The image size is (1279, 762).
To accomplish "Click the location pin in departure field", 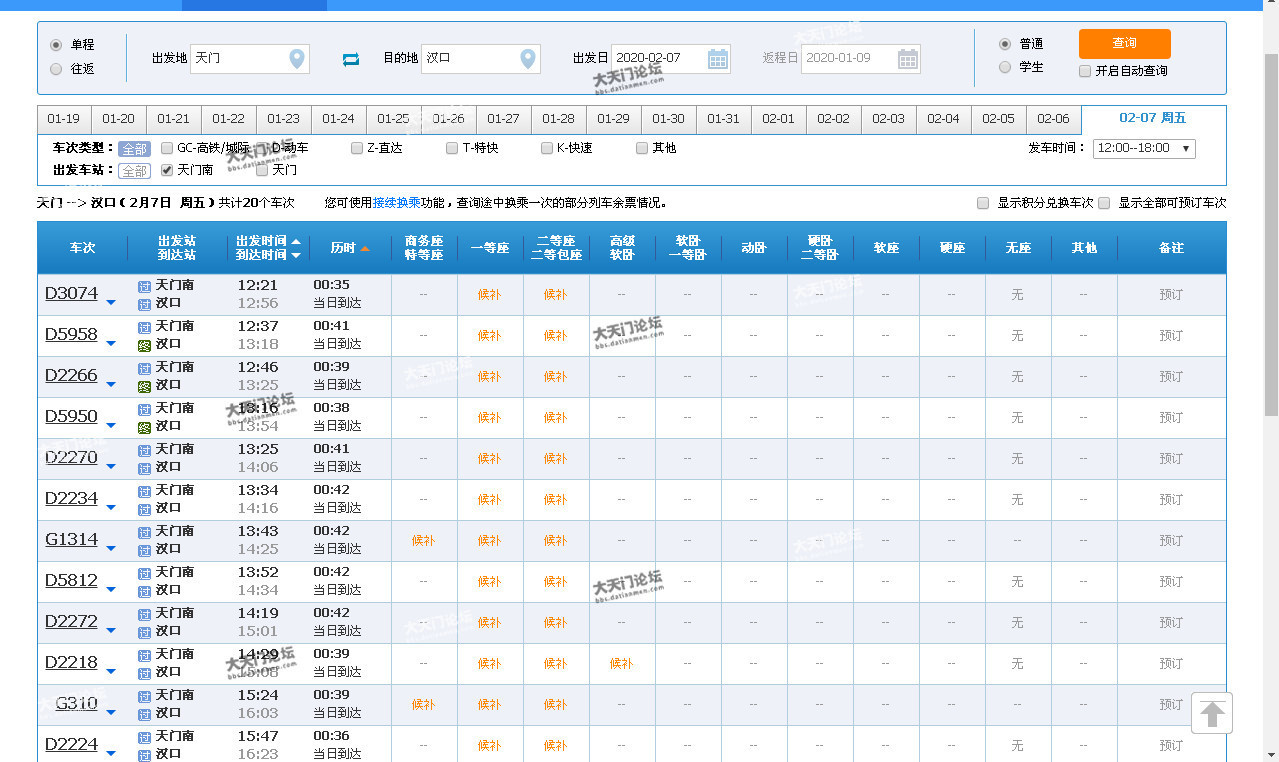I will [296, 59].
